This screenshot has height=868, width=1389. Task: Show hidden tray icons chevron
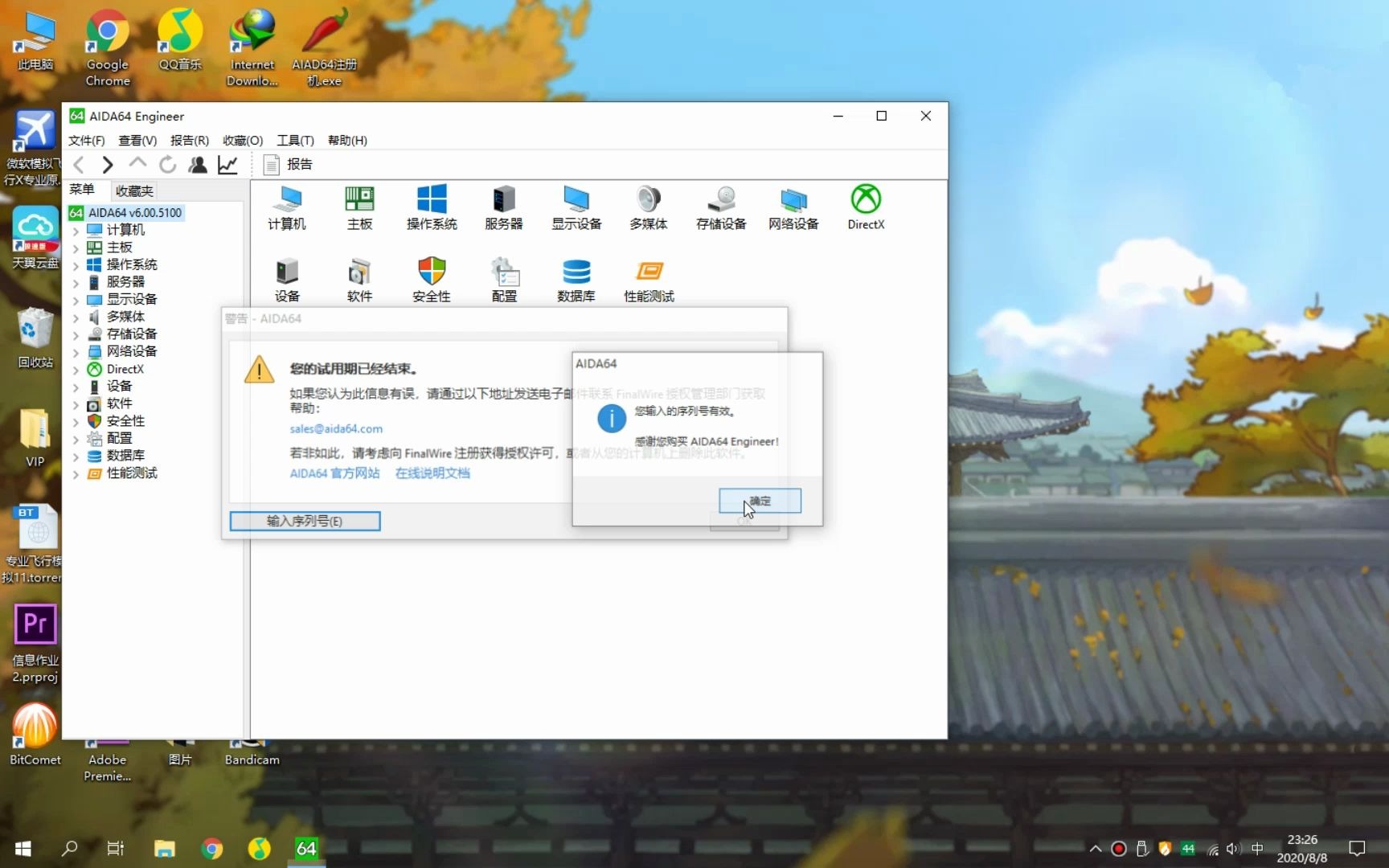(1096, 849)
